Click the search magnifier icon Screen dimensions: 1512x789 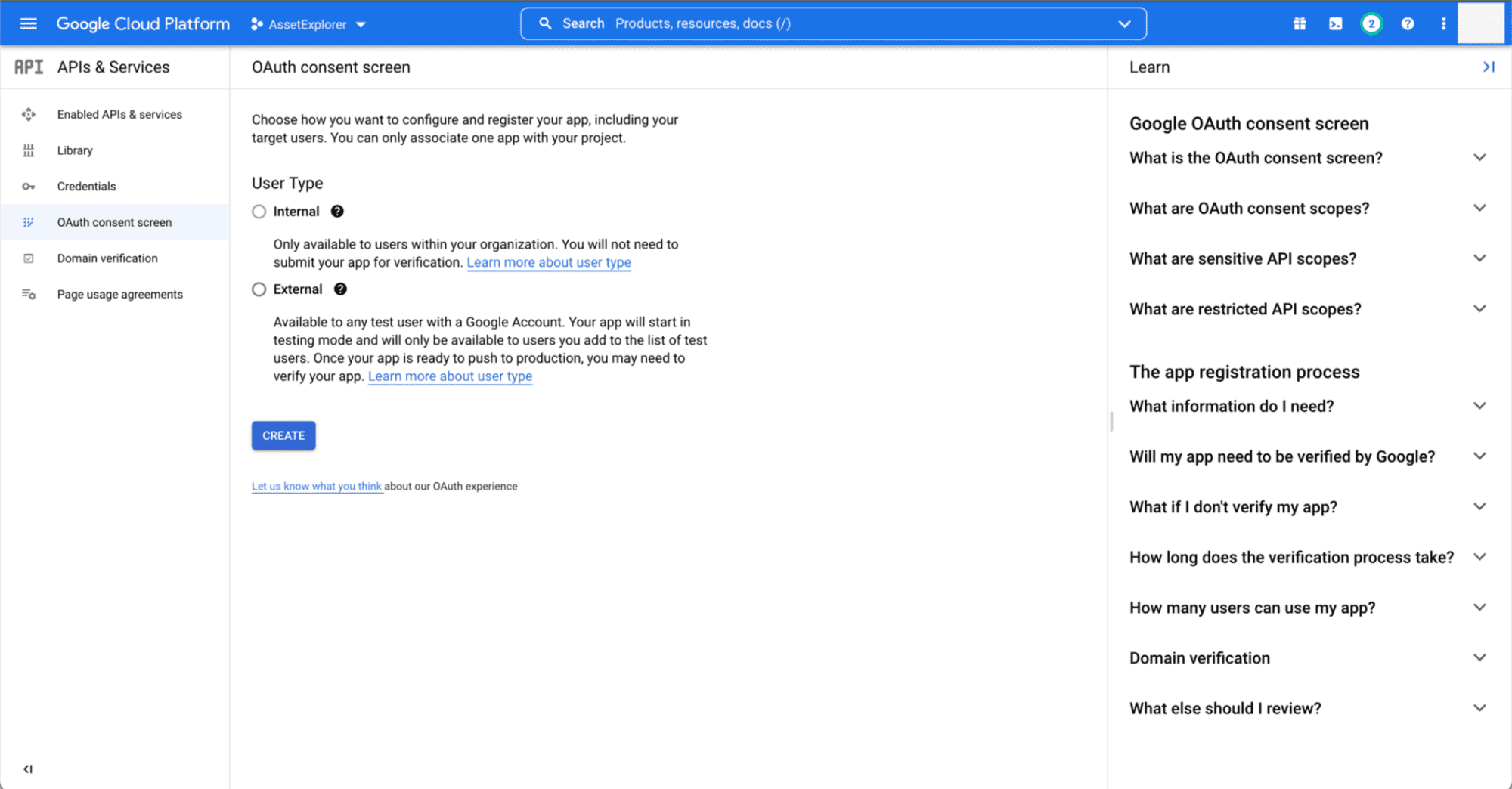(x=545, y=23)
